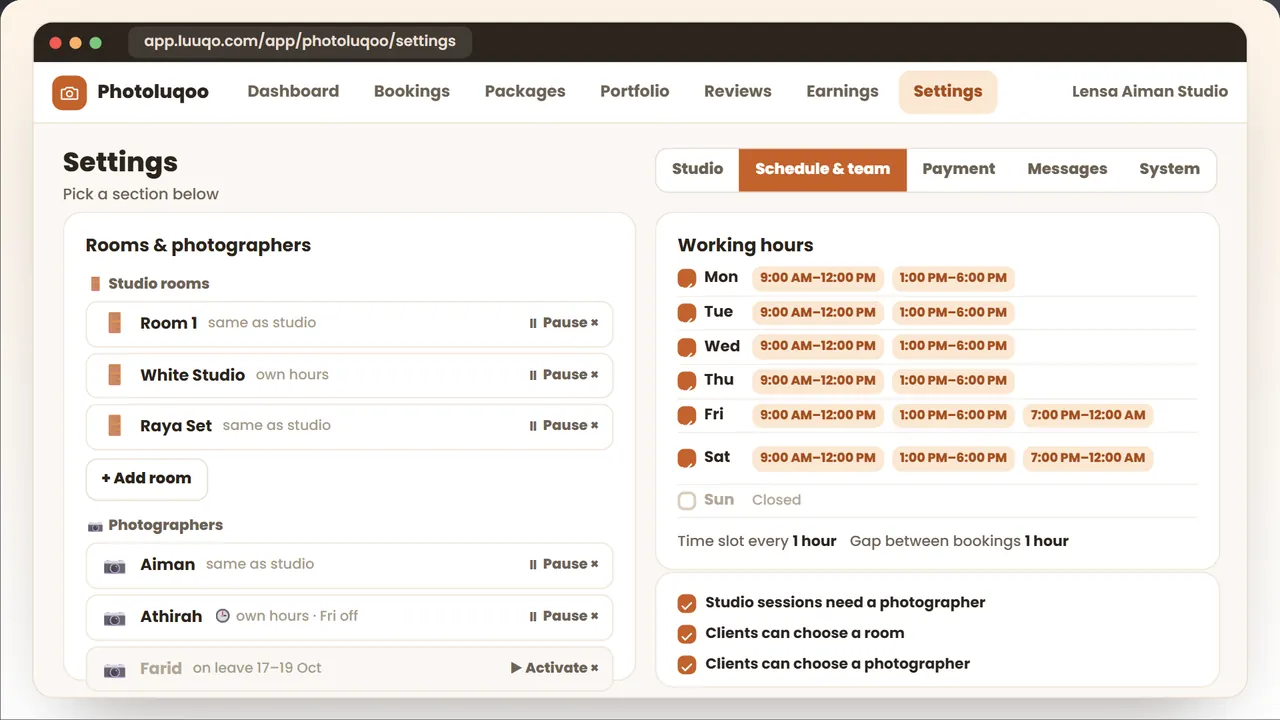The height and width of the screenshot is (720, 1280).
Task: Enable the Sun working day checkbox
Action: tap(687, 501)
